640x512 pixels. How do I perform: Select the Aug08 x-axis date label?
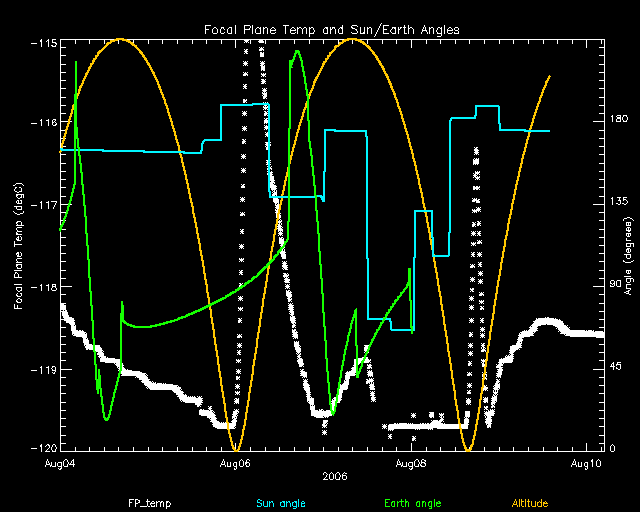click(412, 464)
